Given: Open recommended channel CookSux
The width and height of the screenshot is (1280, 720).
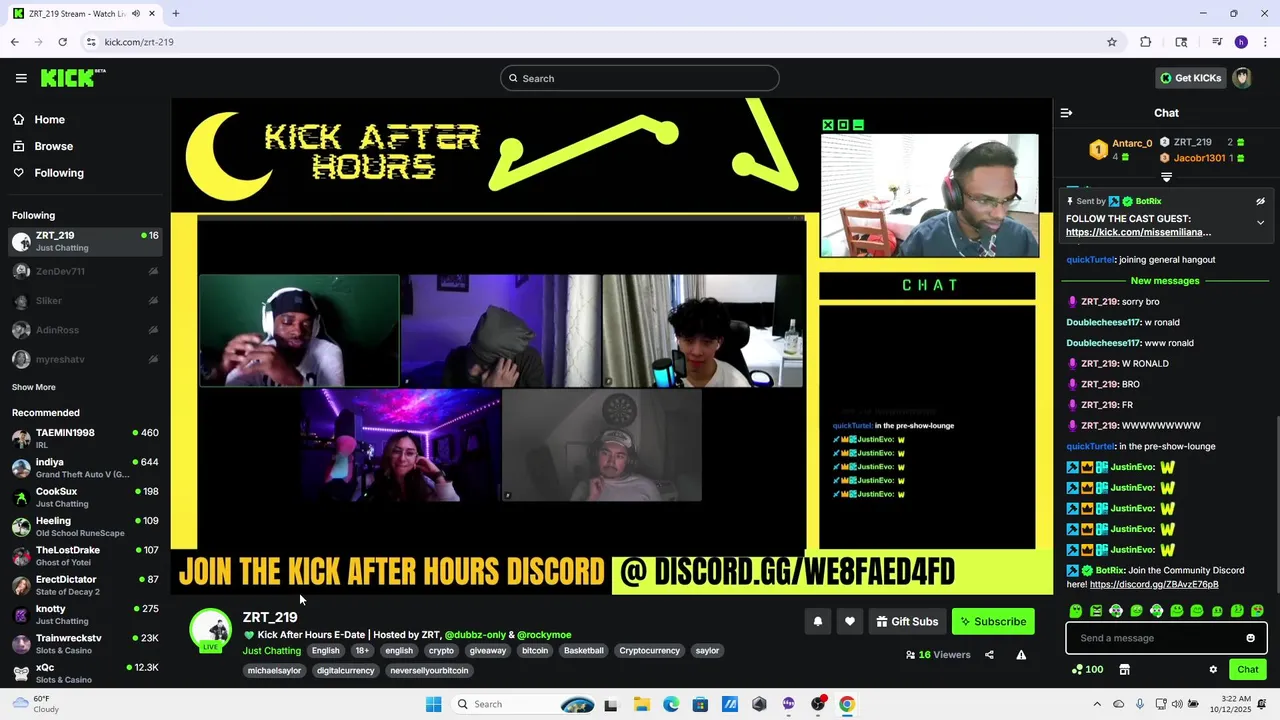Looking at the screenshot, I should click(x=85, y=497).
